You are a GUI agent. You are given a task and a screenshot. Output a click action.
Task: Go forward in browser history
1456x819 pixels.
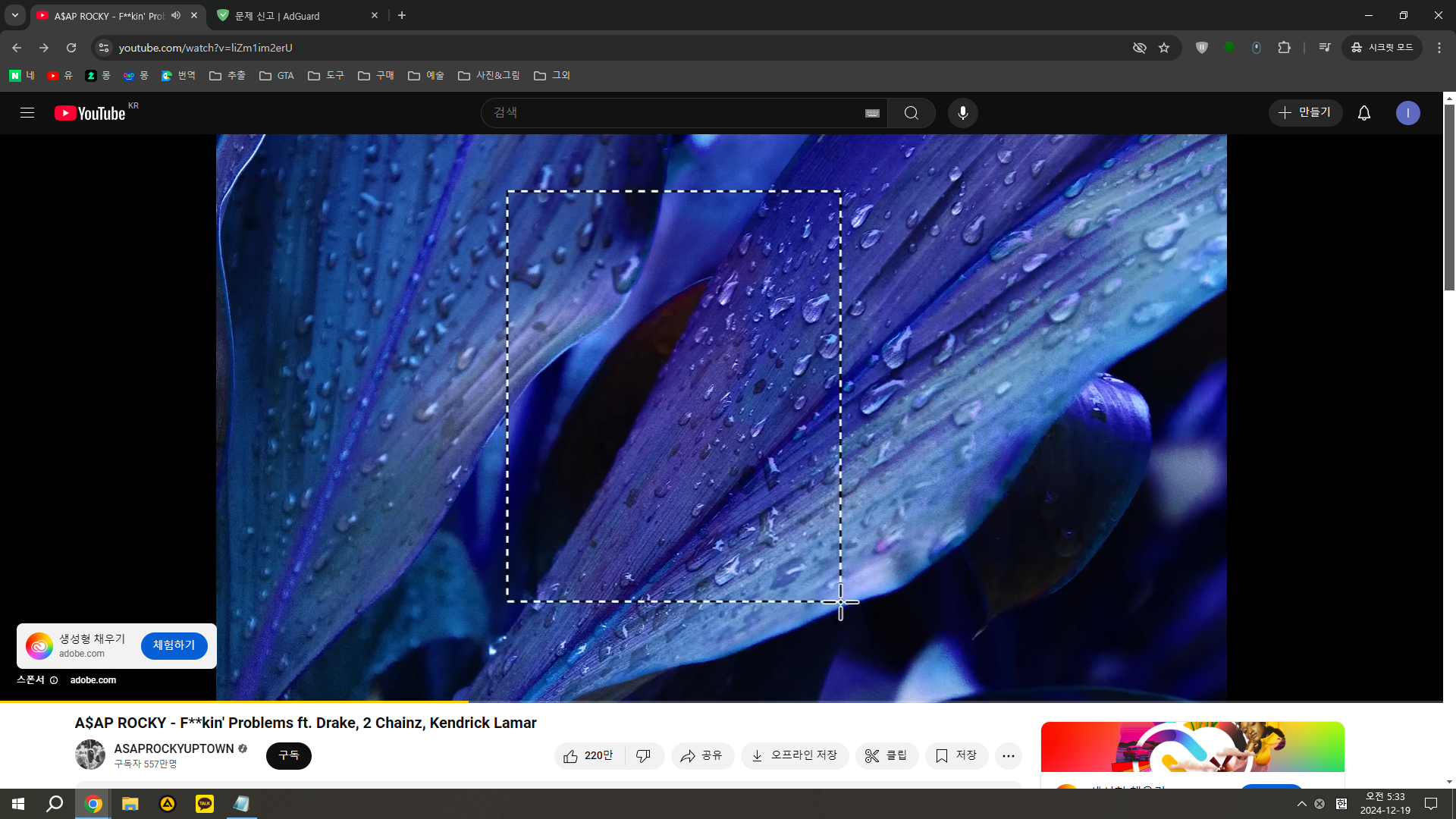point(44,48)
